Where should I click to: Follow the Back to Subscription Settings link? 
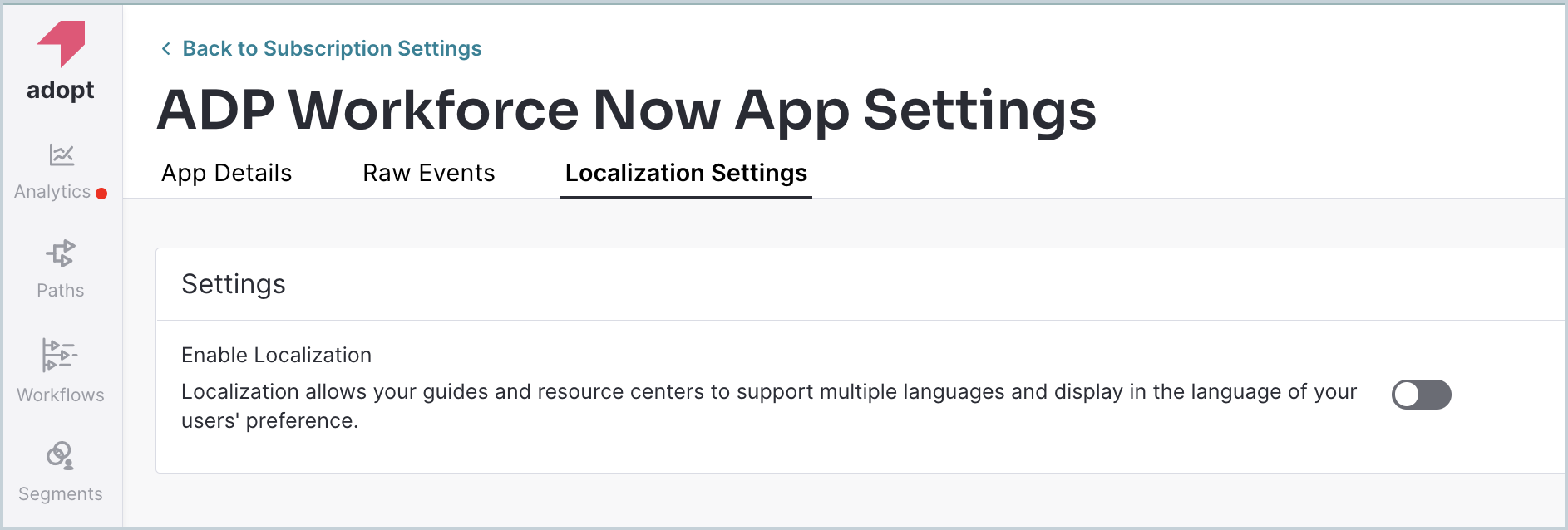tap(332, 48)
